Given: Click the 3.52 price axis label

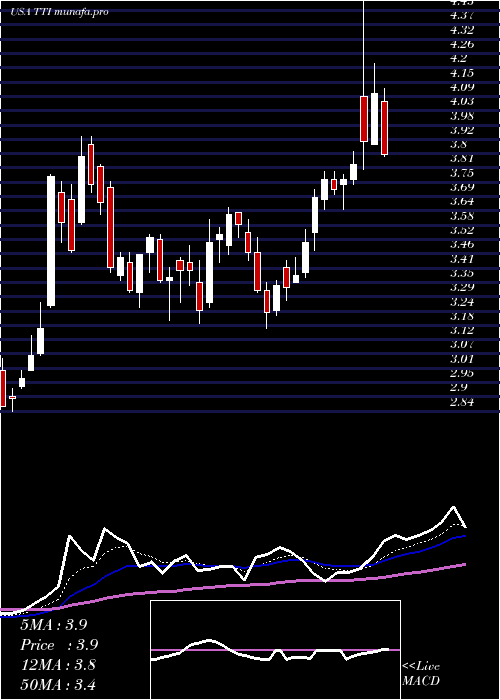Looking at the screenshot, I should tap(463, 230).
